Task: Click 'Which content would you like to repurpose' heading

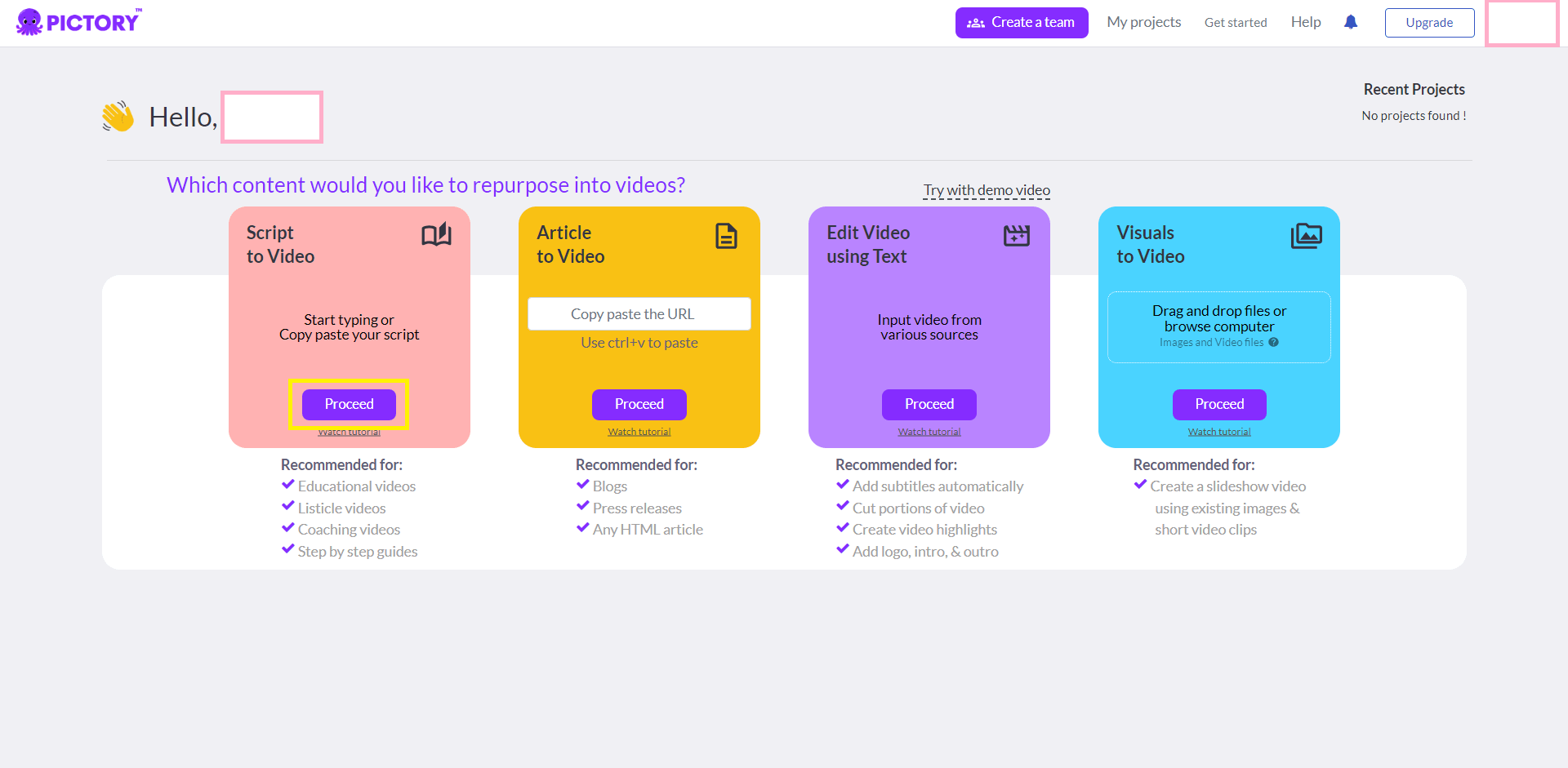Action: pos(425,185)
